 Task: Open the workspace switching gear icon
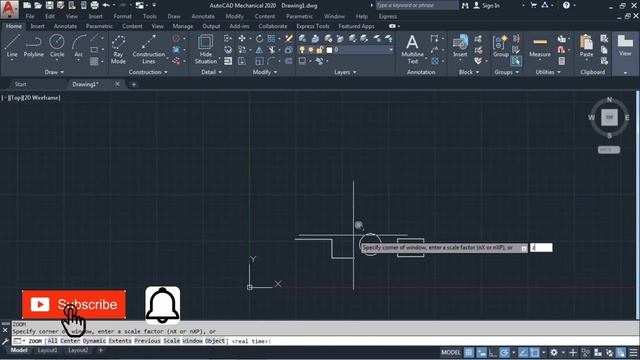[554, 352]
